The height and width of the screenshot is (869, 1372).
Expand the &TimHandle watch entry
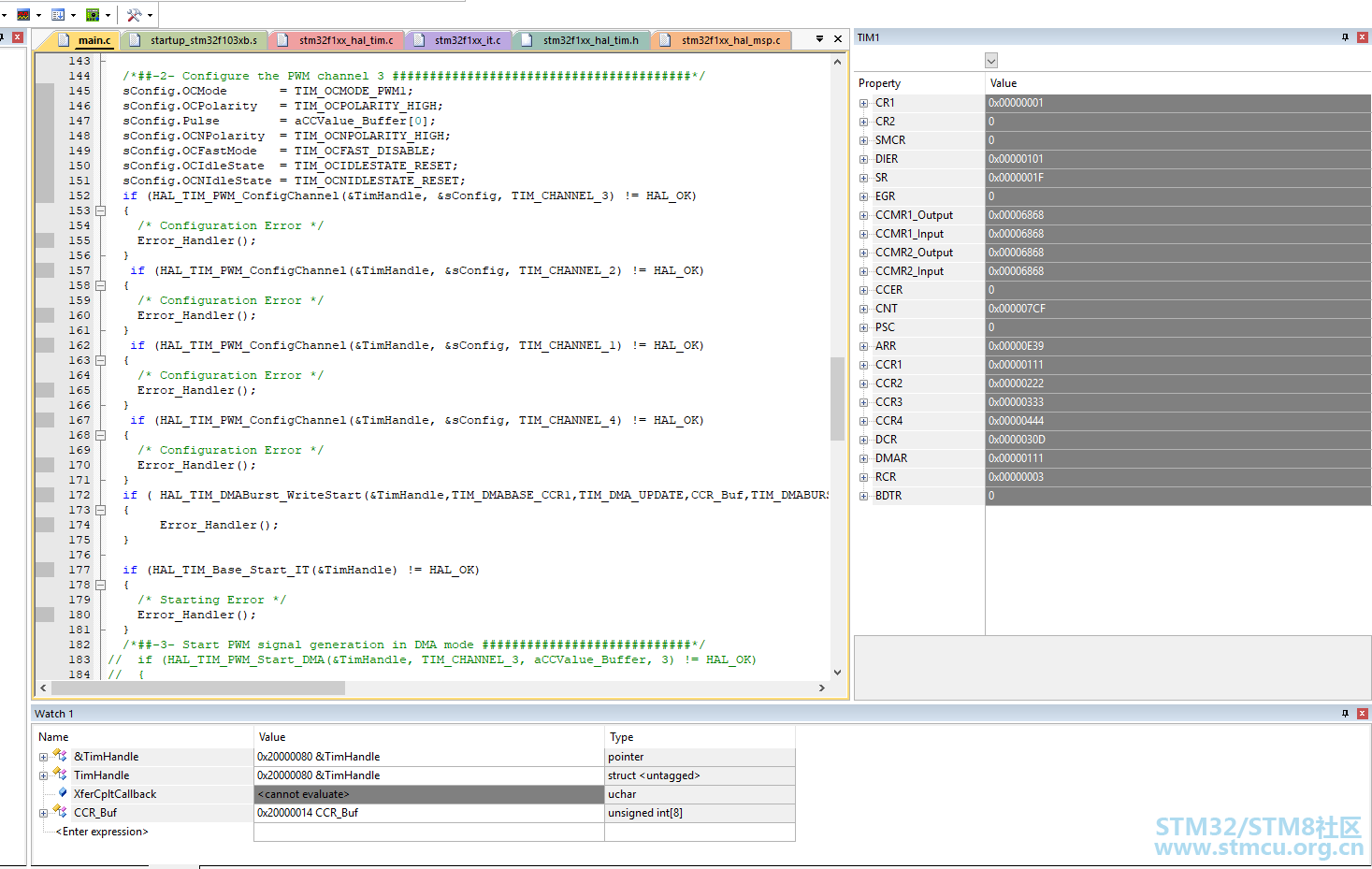tap(43, 757)
